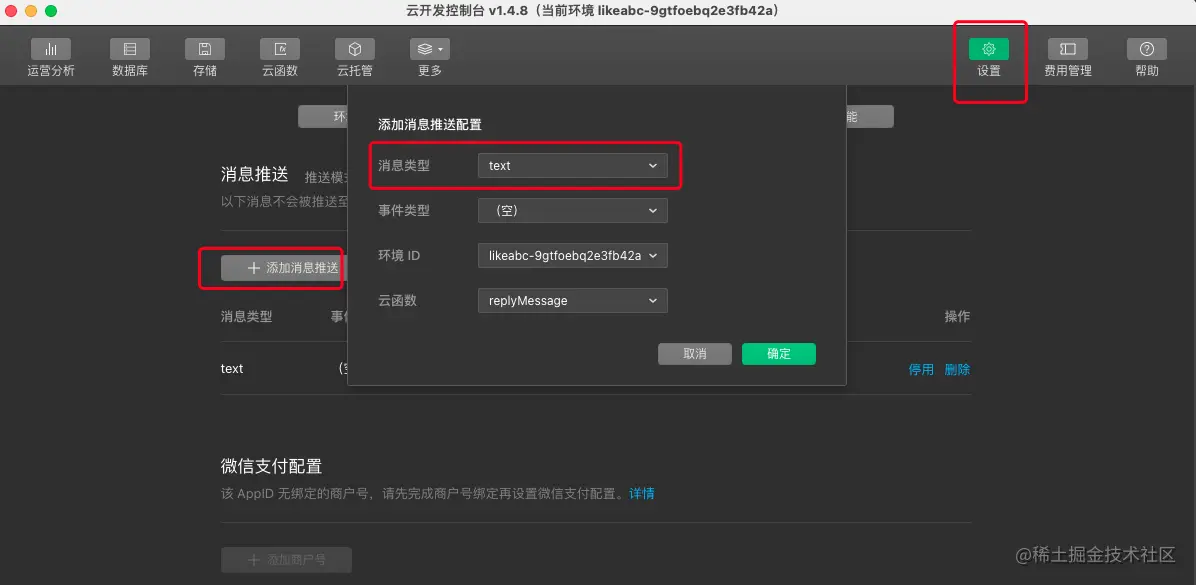Open the 存储 storage icon
Screen dimensions: 1196x585
(x=204, y=50)
